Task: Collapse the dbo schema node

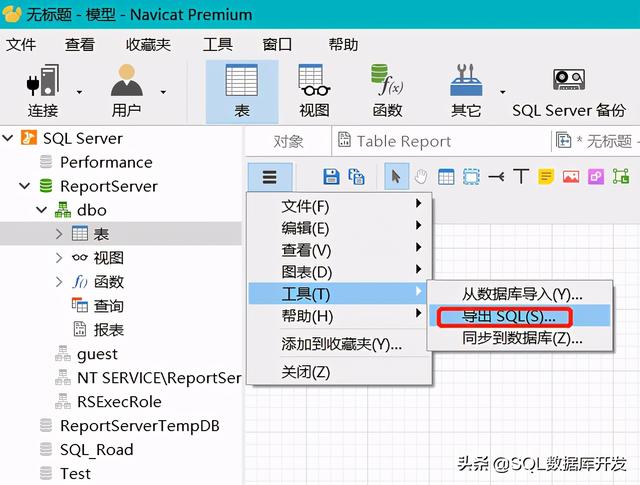Action: point(42,210)
